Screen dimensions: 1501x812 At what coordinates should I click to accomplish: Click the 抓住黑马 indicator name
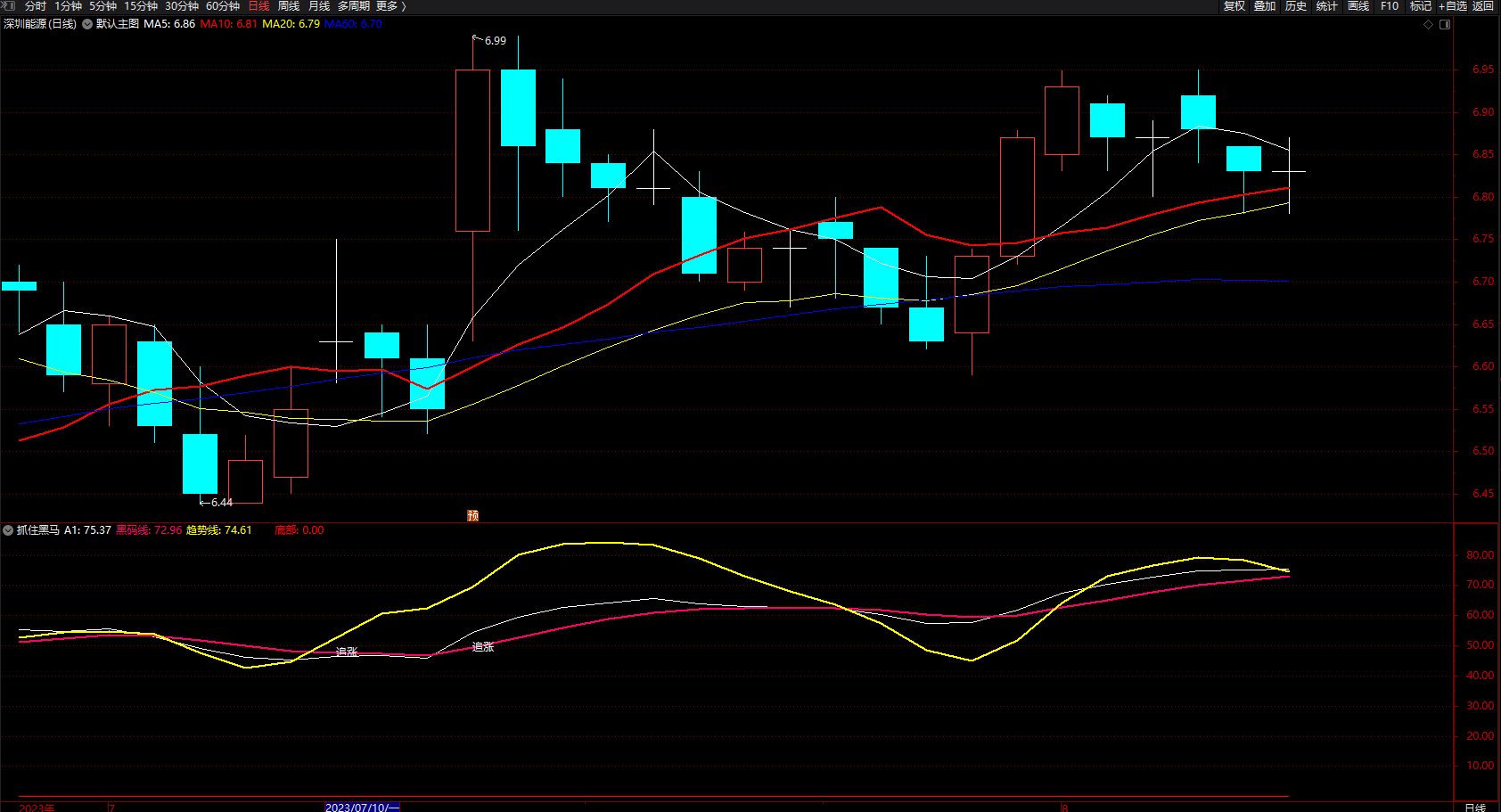(38, 530)
